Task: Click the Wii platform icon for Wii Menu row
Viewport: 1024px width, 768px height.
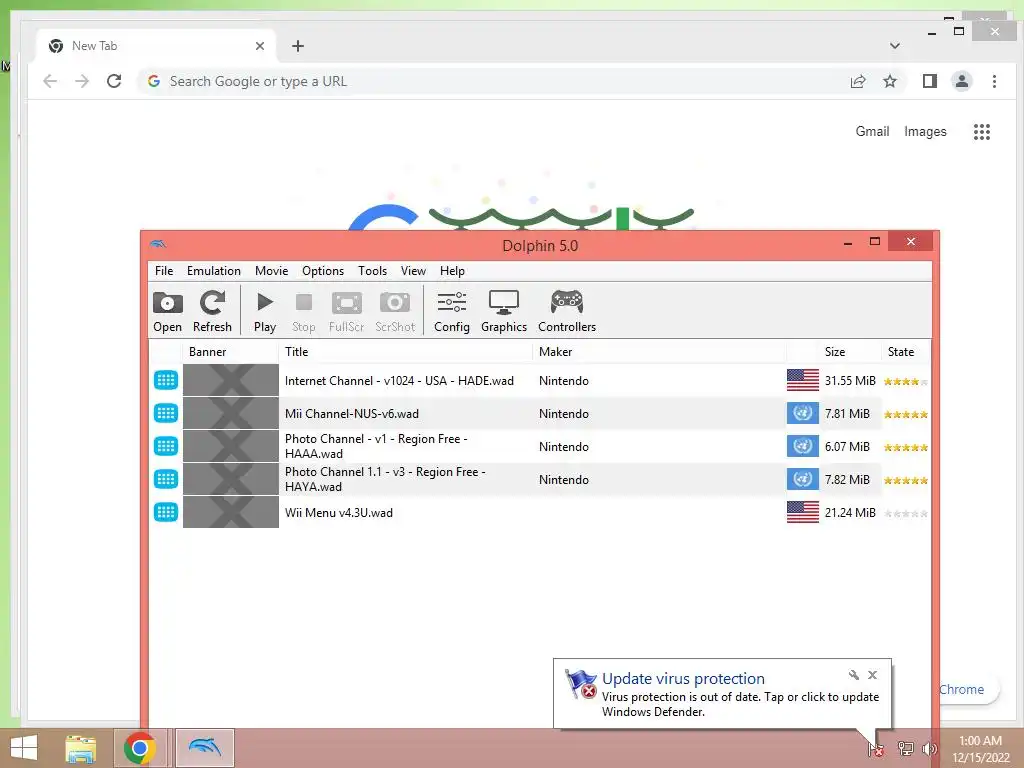Action: pos(166,512)
